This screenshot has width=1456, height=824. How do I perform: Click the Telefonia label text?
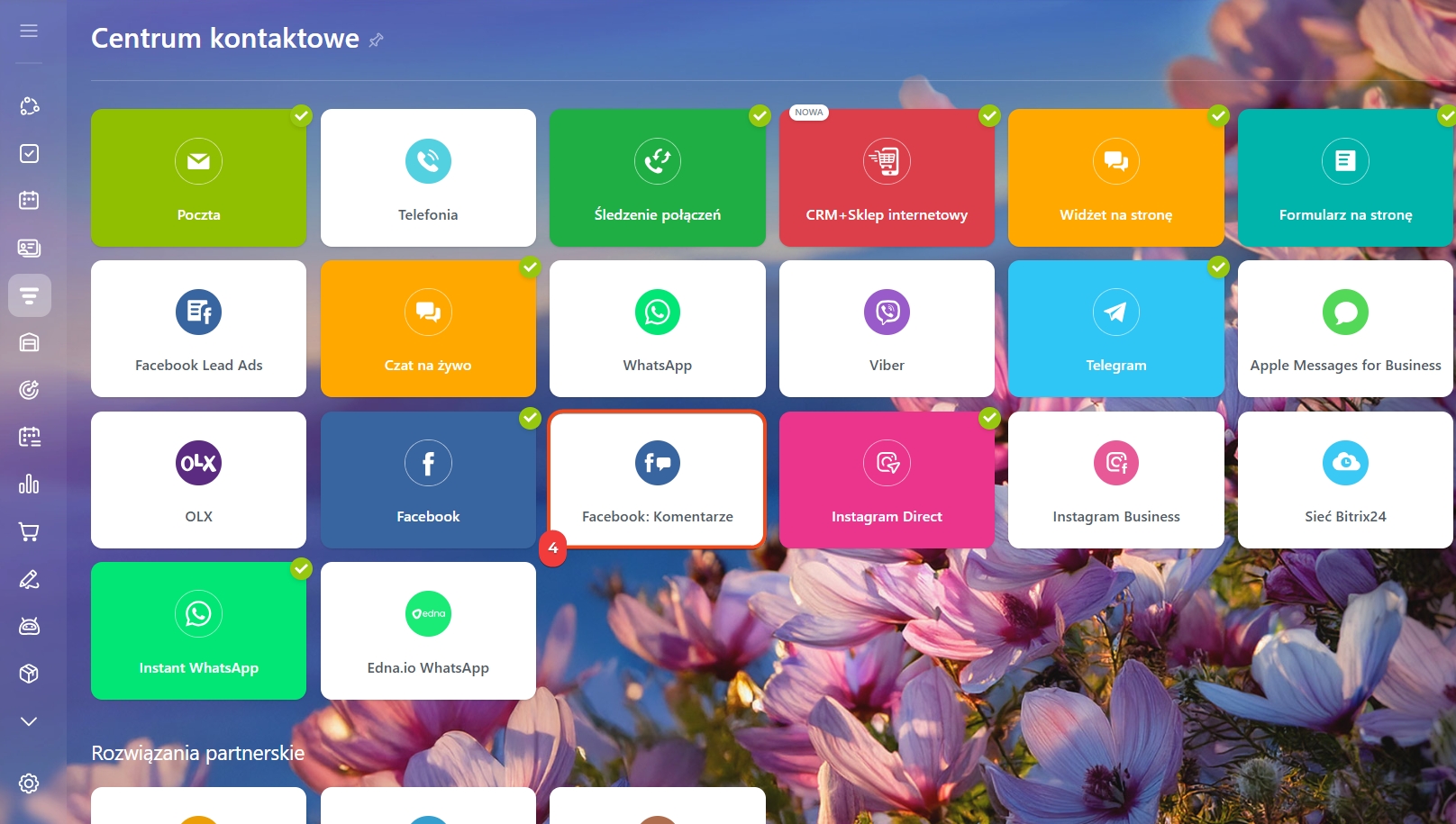[428, 214]
